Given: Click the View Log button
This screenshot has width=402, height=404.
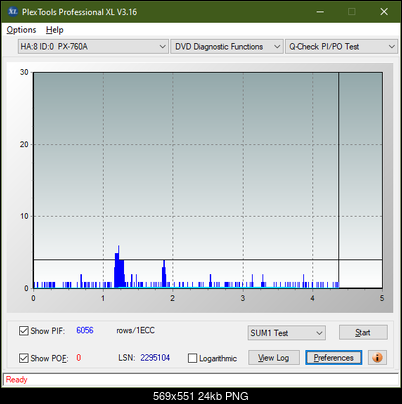Looking at the screenshot, I should coord(274,358).
